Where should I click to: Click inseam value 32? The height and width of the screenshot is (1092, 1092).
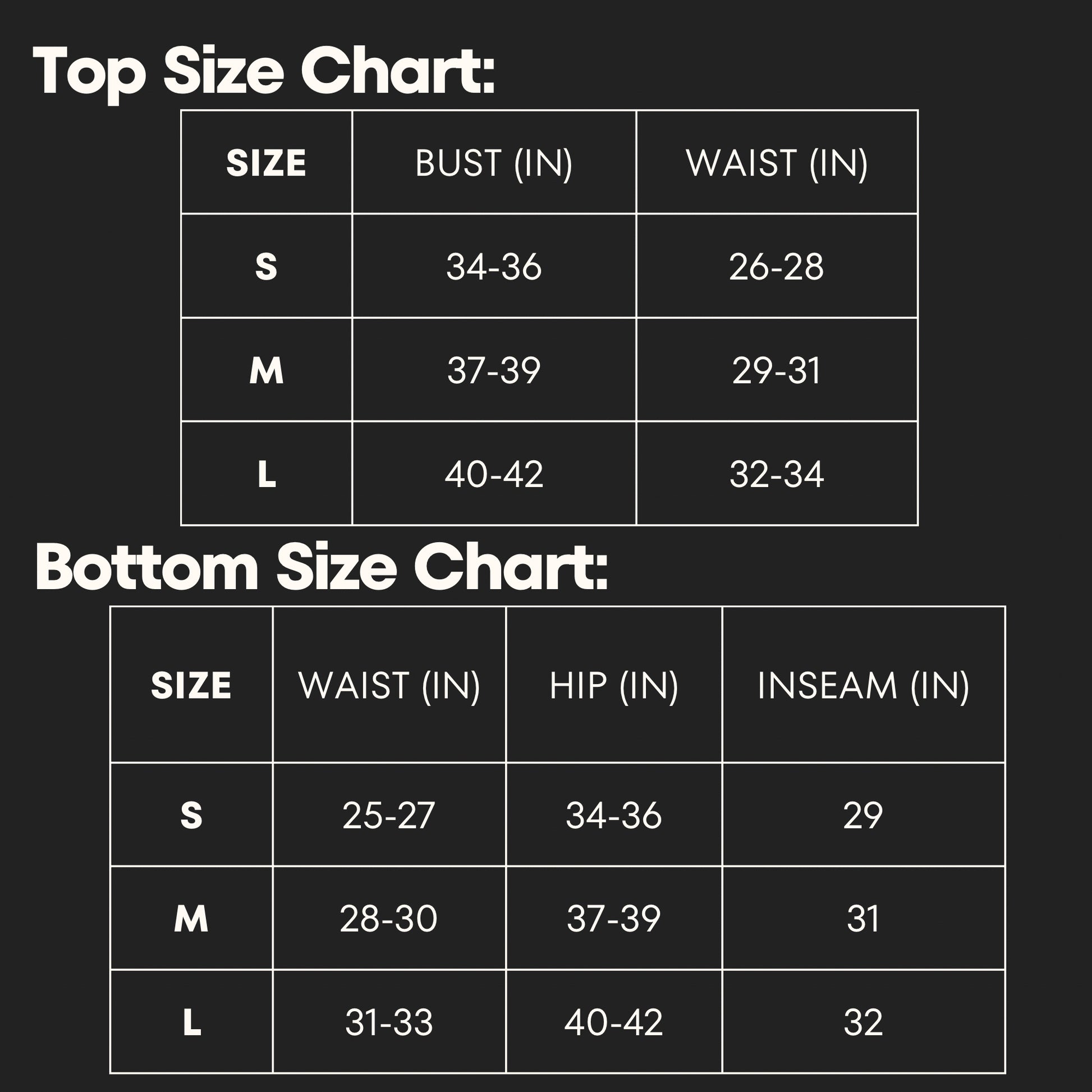[863, 1022]
